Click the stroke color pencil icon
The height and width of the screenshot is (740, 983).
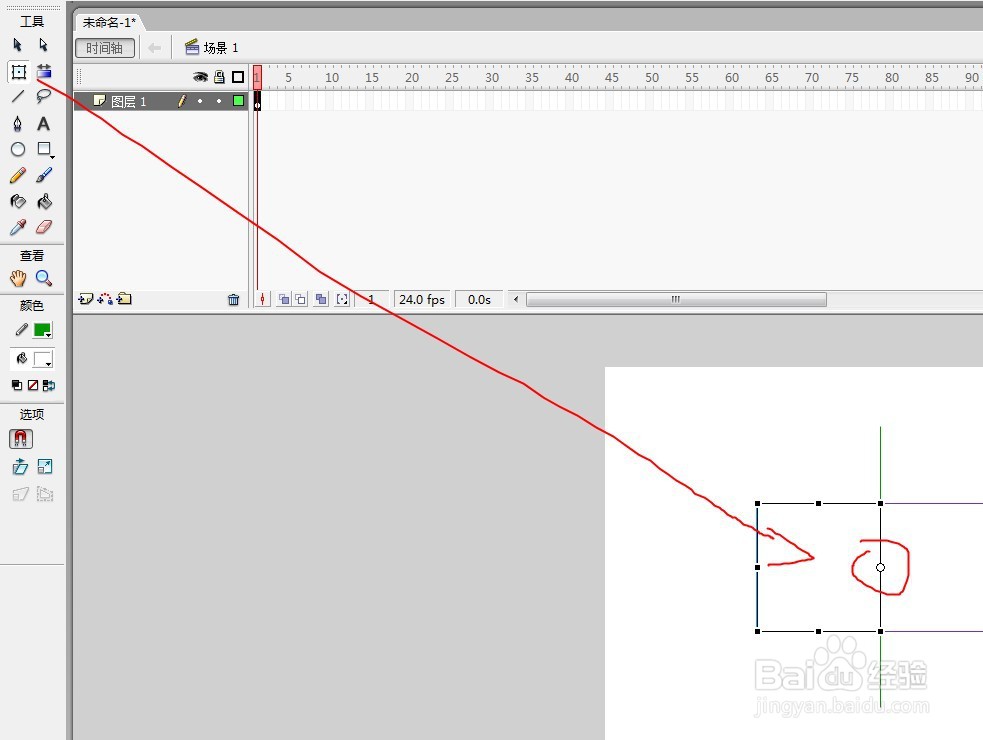click(21, 329)
